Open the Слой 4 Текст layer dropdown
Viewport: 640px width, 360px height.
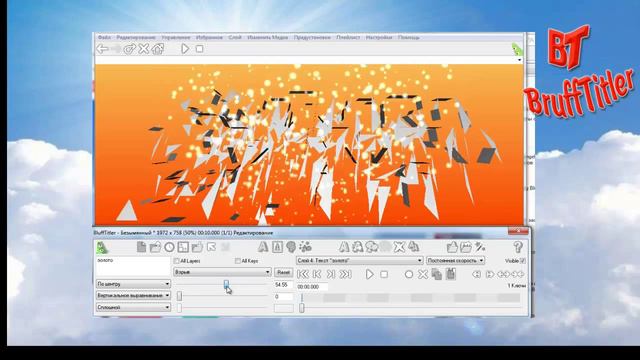(x=360, y=260)
